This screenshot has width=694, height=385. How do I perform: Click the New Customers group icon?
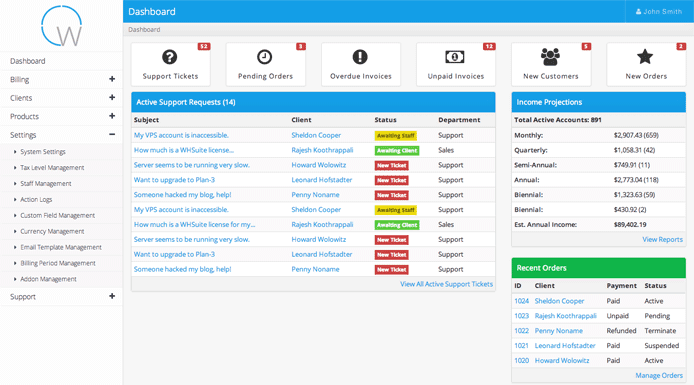click(550, 57)
